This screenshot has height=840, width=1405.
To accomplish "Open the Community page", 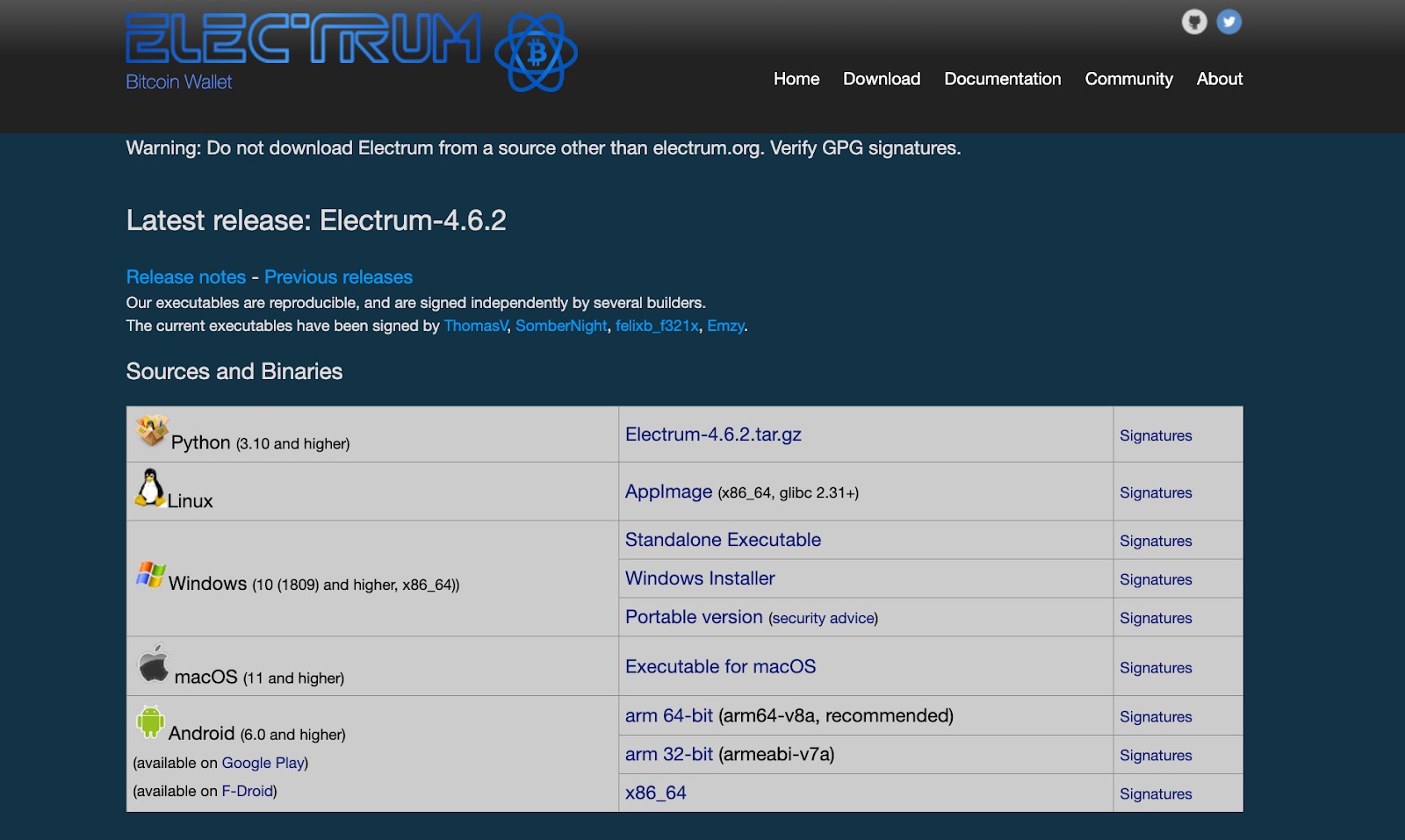I will tap(1129, 79).
